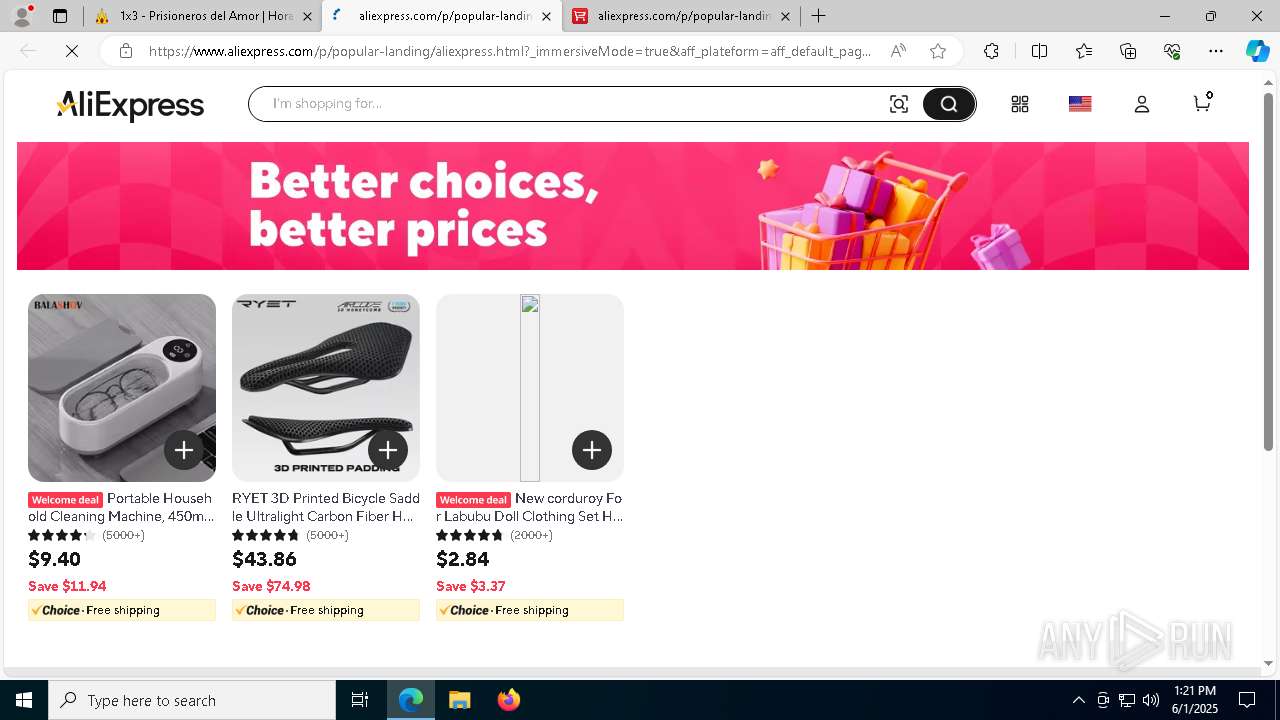Viewport: 1280px width, 720px height.
Task: Show hidden system tray icons
Action: (x=1078, y=700)
